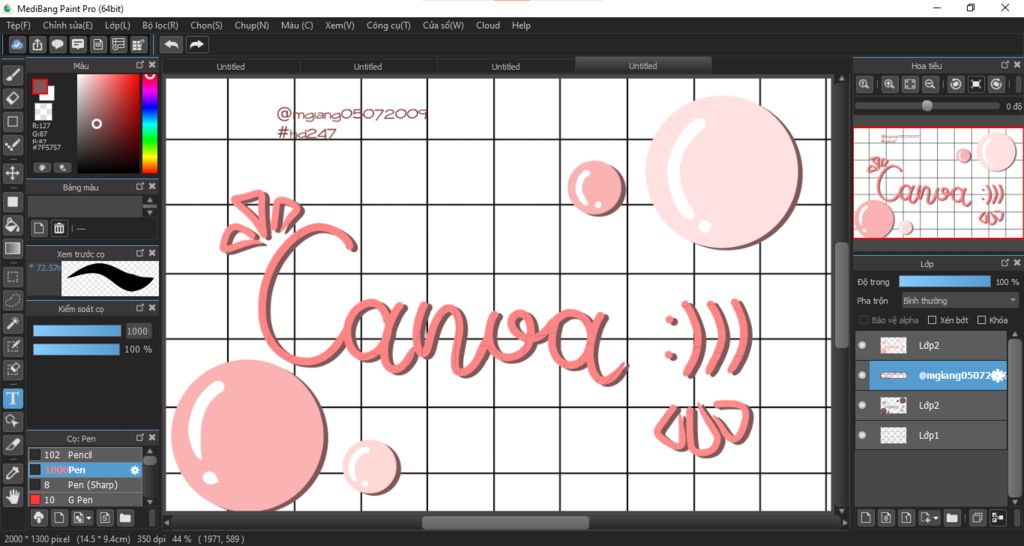Select the G Pen brush
The width and height of the screenshot is (1024, 546).
point(85,500)
